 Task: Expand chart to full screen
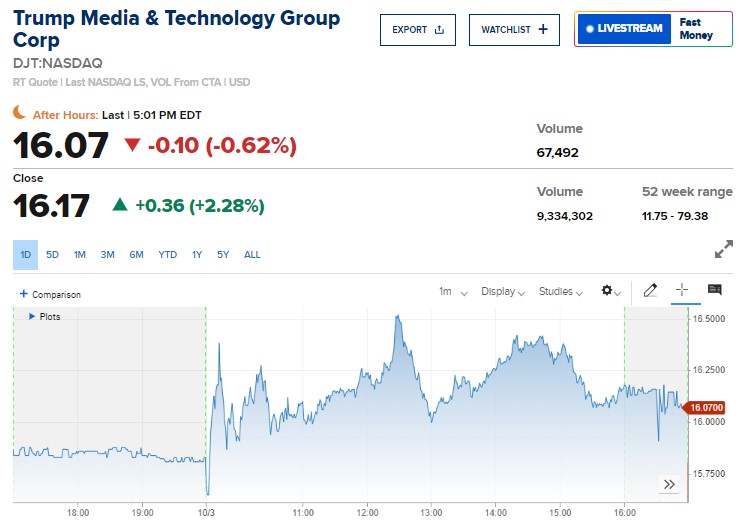(724, 251)
